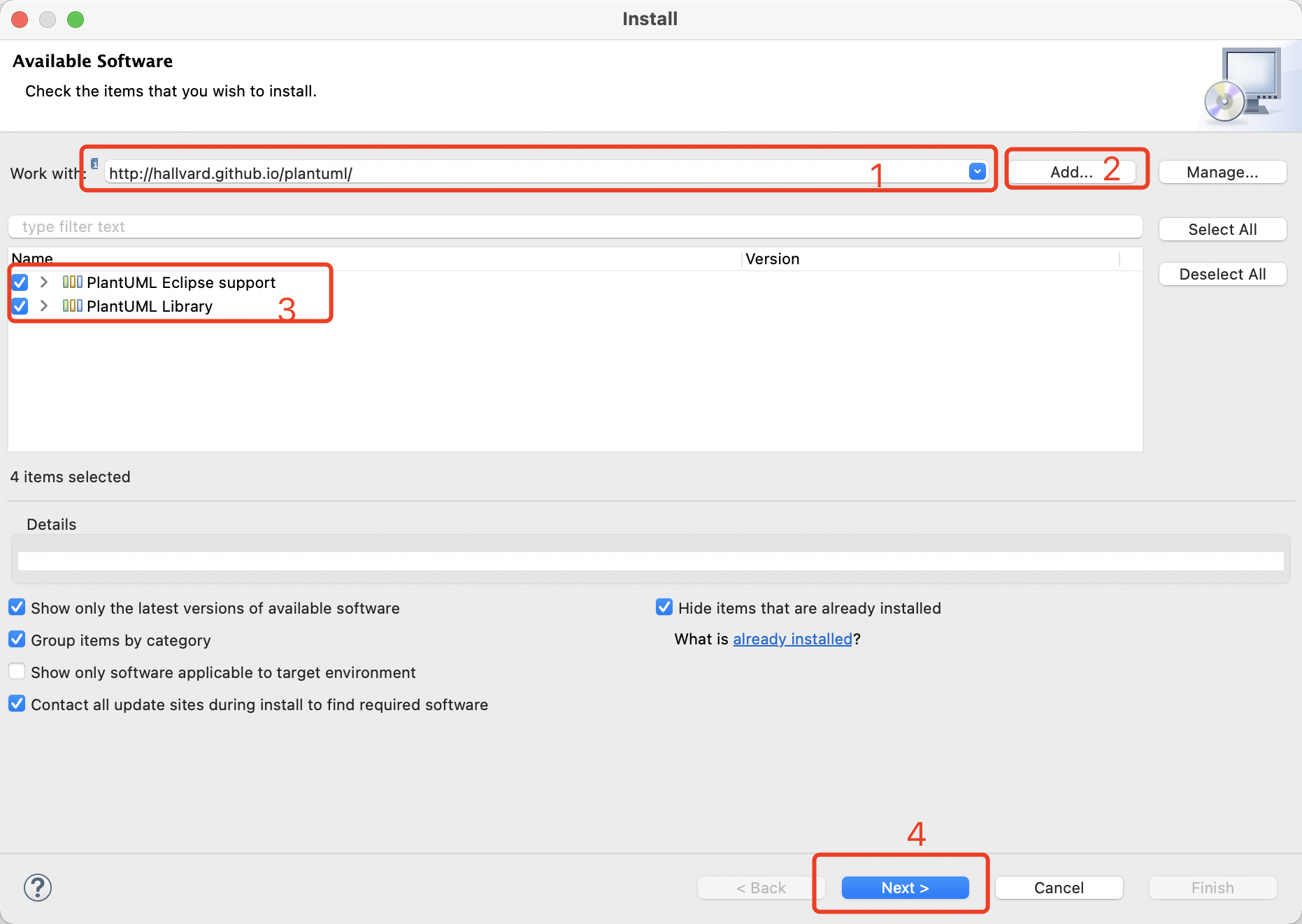This screenshot has width=1302, height=924.
Task: Open the already installed link
Action: click(x=792, y=639)
